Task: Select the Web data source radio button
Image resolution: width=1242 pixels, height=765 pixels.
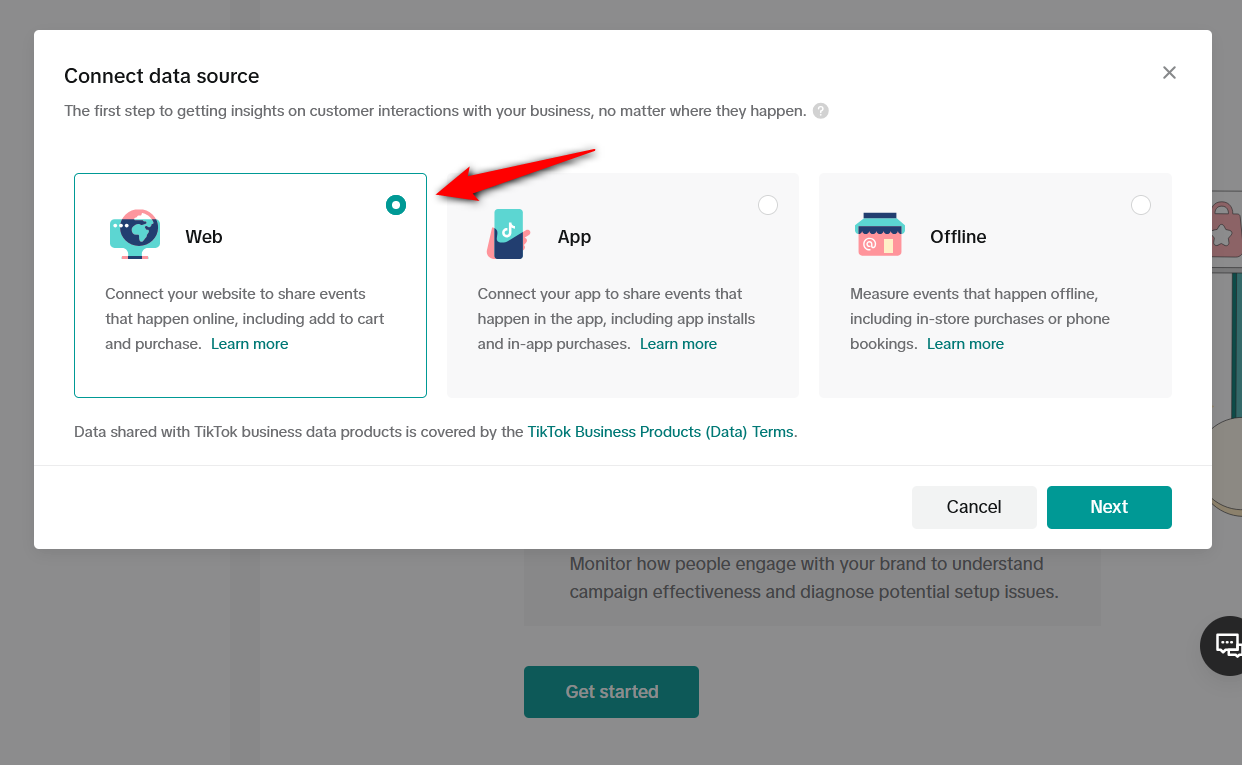Action: [x=396, y=205]
